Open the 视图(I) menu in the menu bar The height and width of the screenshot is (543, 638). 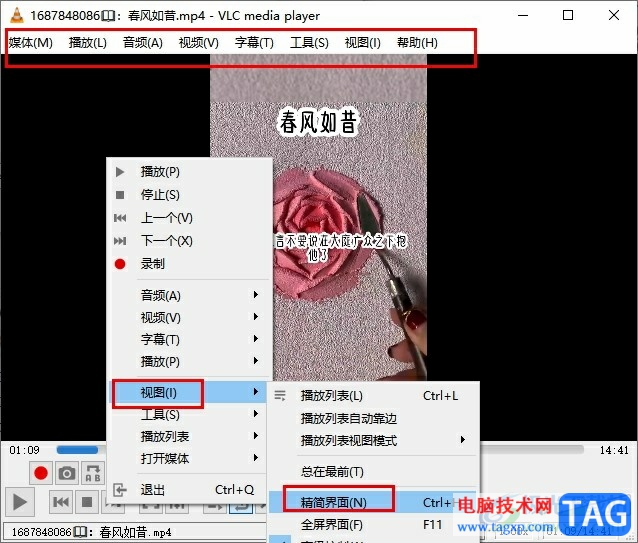point(363,43)
